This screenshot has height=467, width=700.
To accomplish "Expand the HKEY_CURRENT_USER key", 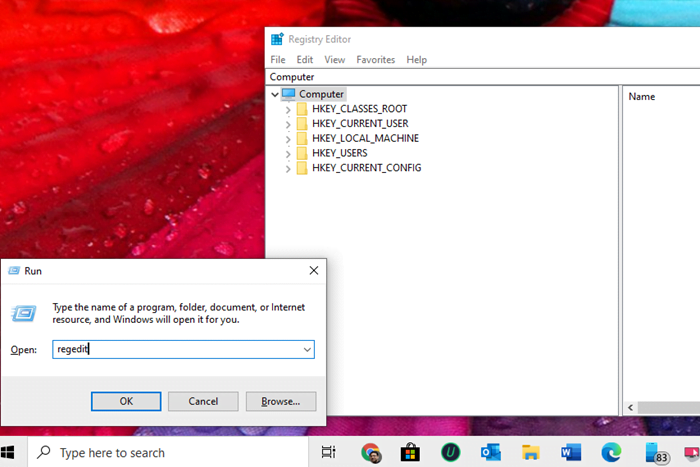I will 288,124.
